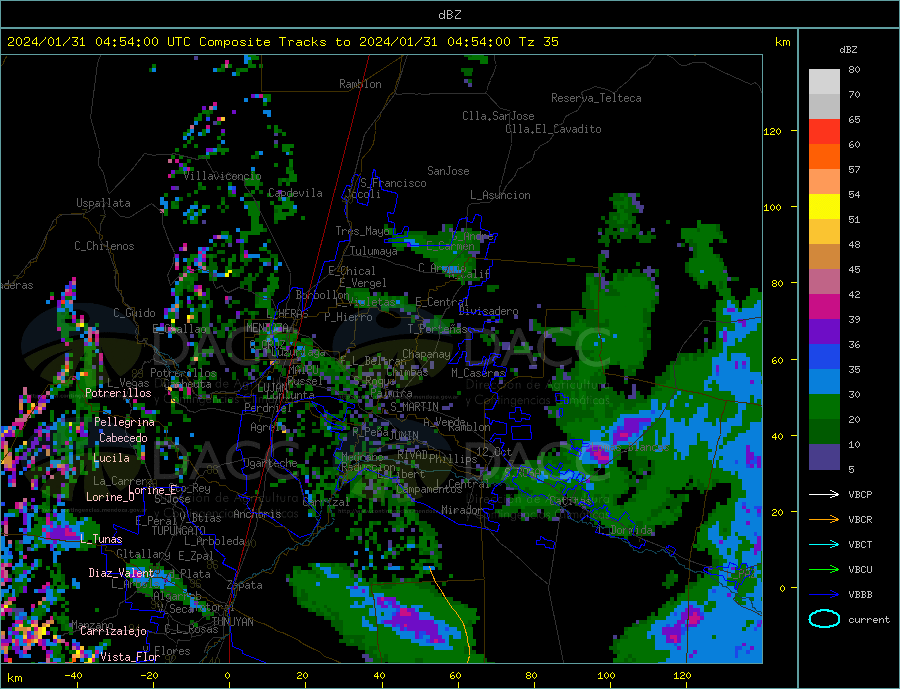Viewport: 900px width, 689px height.
Task: Click the '-40' tick on bottom km axis
Action: coord(73,676)
